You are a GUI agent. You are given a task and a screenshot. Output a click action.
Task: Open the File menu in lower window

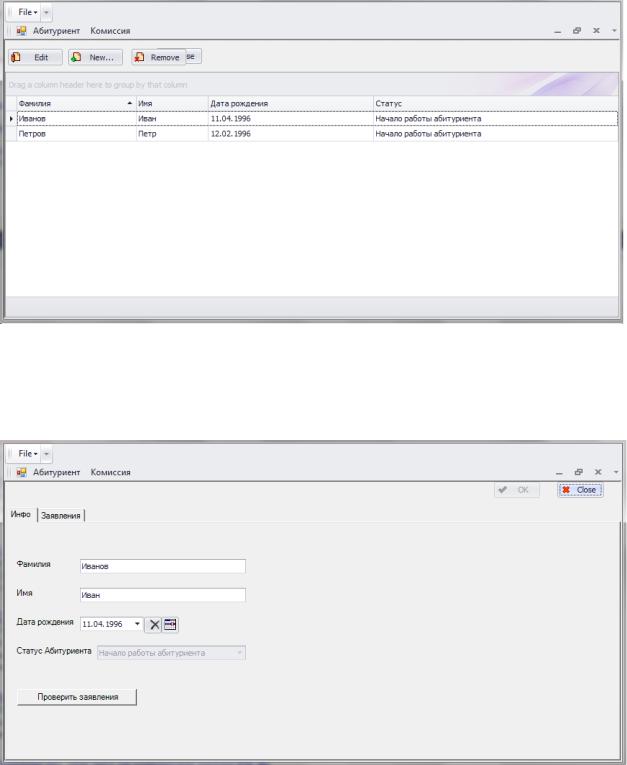coord(27,454)
